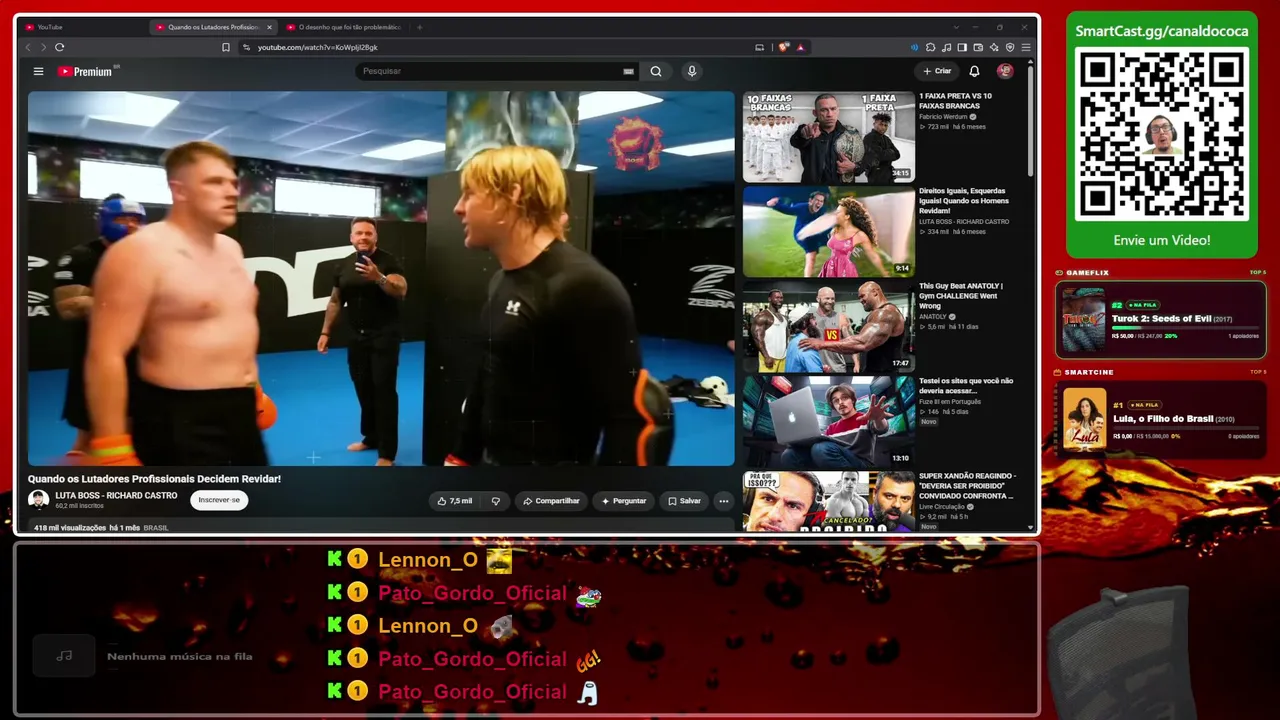Dislike the video with thumbs down
The image size is (1280, 720).
(495, 501)
